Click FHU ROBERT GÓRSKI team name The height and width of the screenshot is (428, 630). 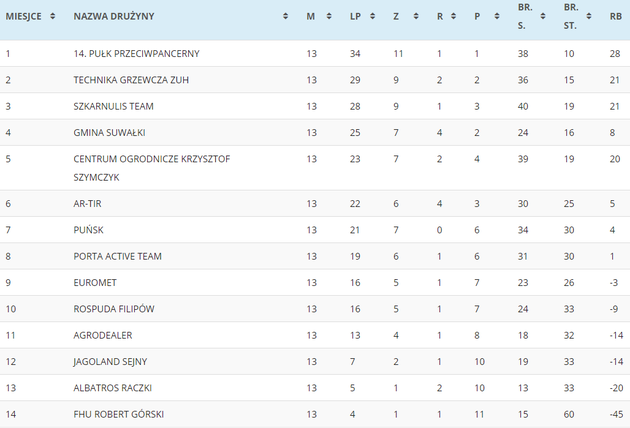click(x=119, y=414)
